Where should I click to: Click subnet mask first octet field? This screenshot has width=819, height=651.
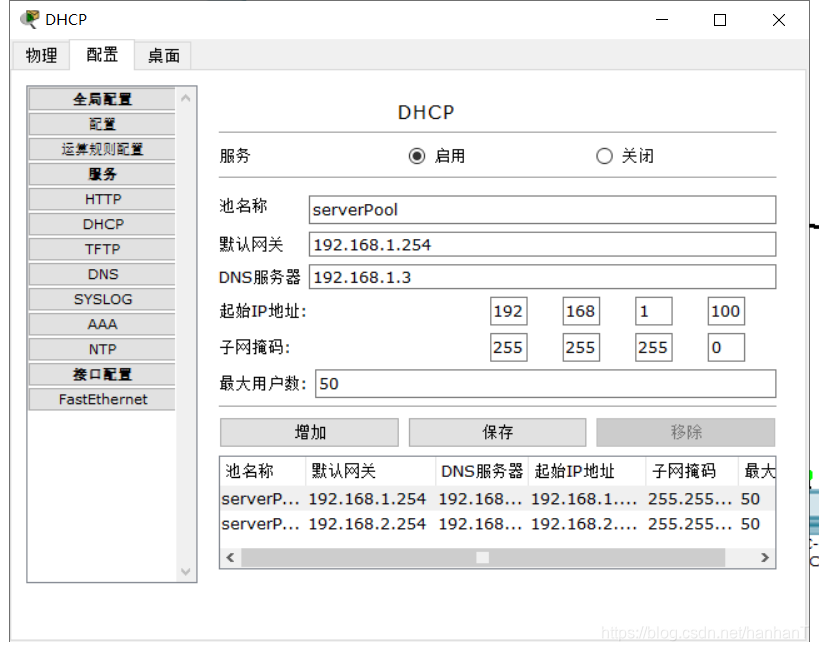pos(508,347)
